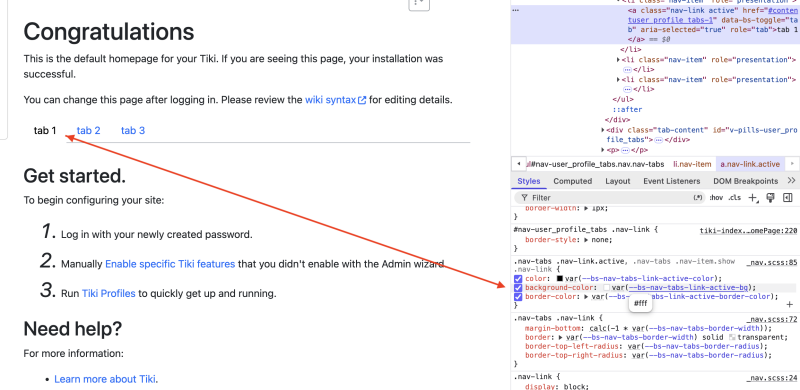Open the Layout tab
The width and height of the screenshot is (800, 390).
point(617,181)
